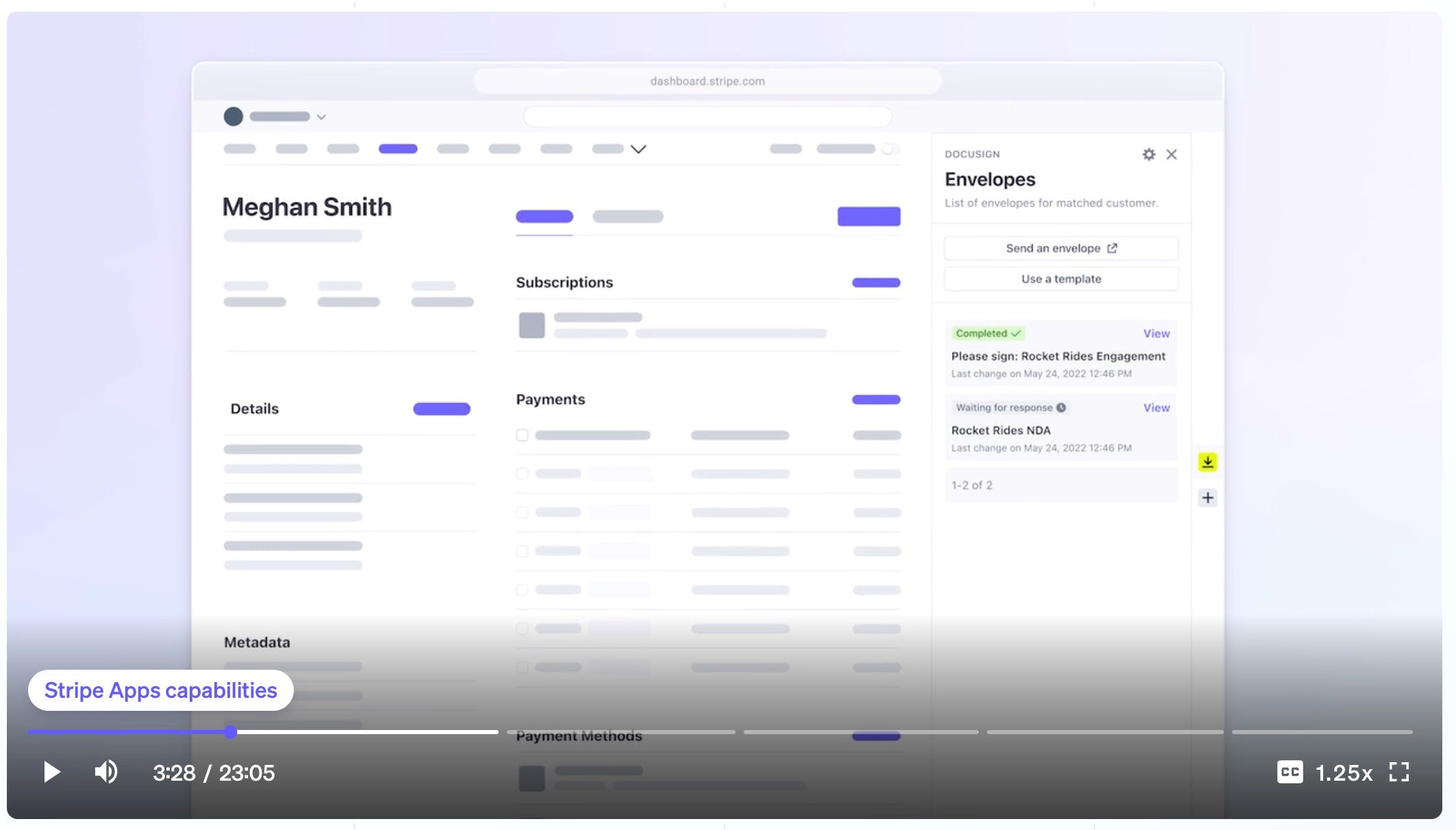The height and width of the screenshot is (830, 1456).
Task: Click Use a template button
Action: [1061, 279]
